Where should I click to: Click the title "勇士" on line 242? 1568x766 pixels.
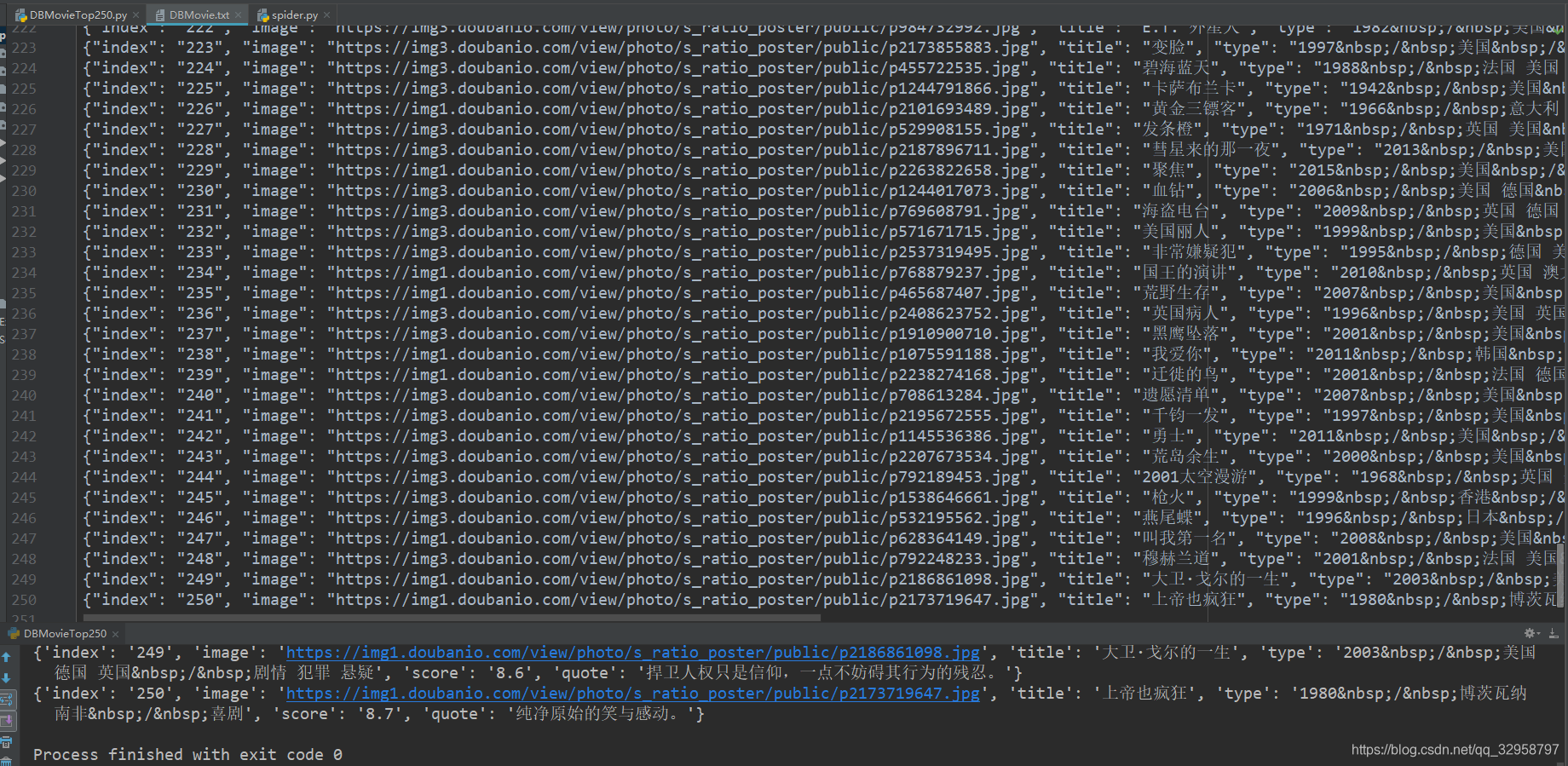click(1169, 436)
